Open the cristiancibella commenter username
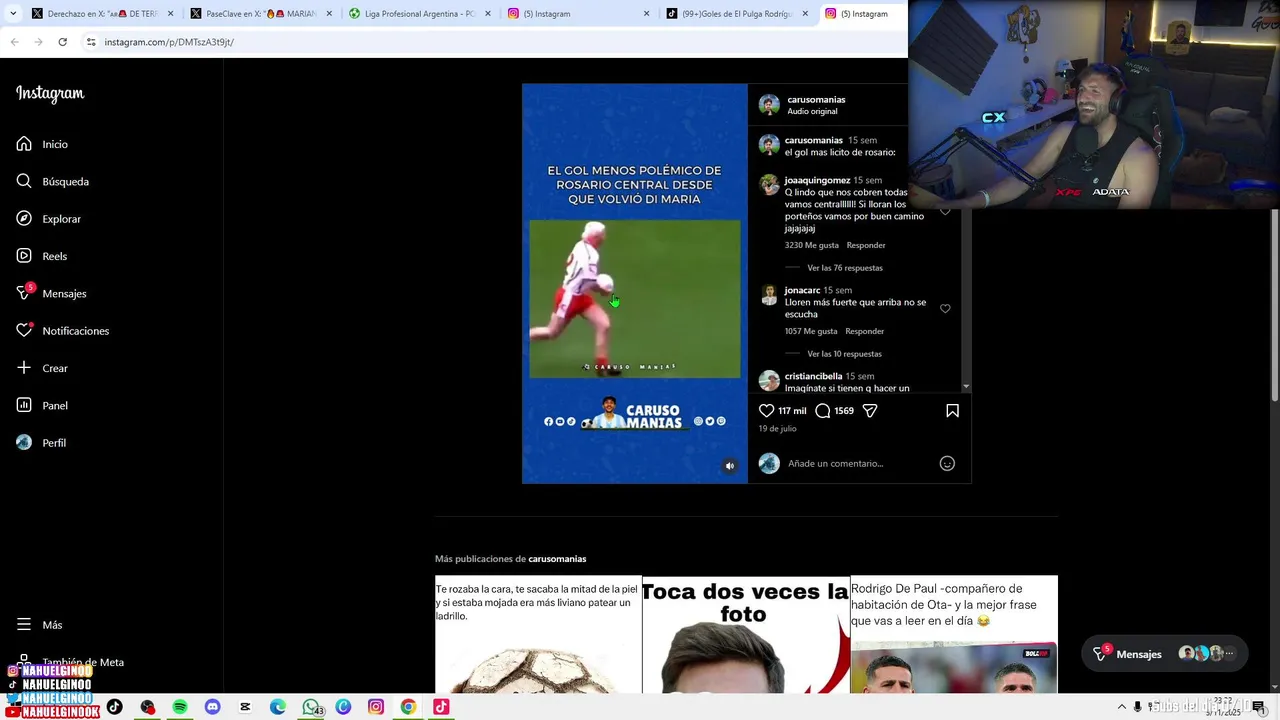The image size is (1280, 720). click(813, 376)
